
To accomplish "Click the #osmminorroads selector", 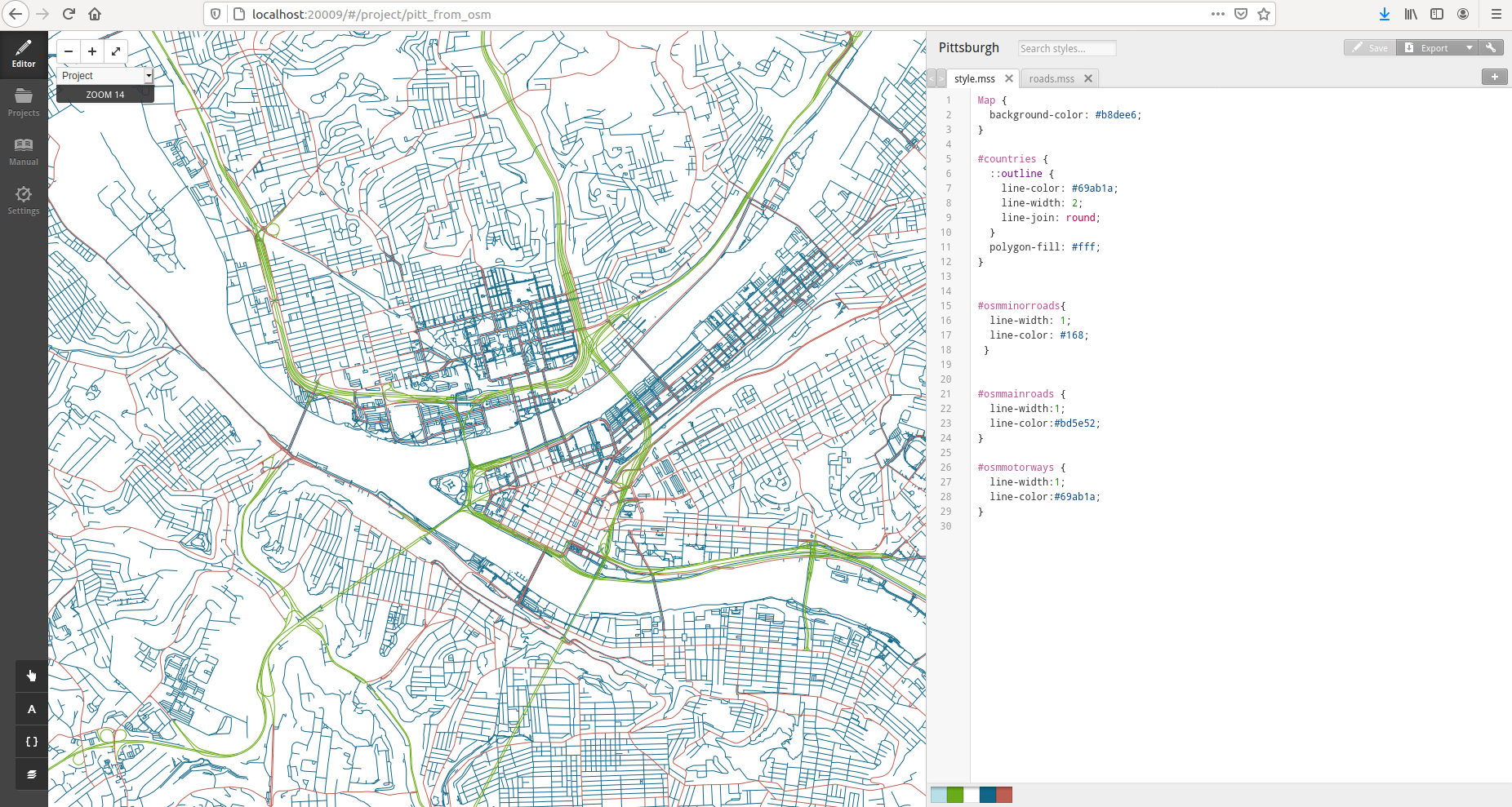I will coord(1019,306).
